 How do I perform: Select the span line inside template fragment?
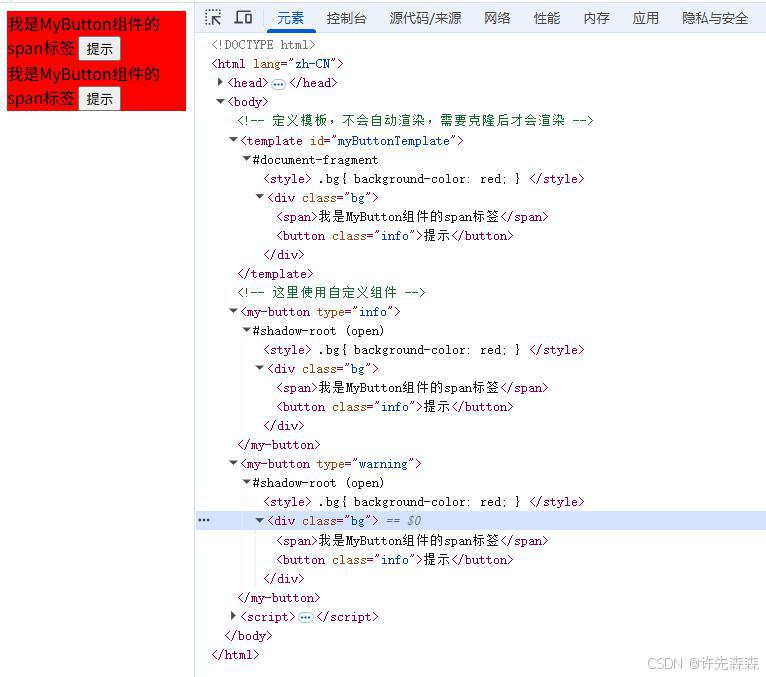pos(412,216)
